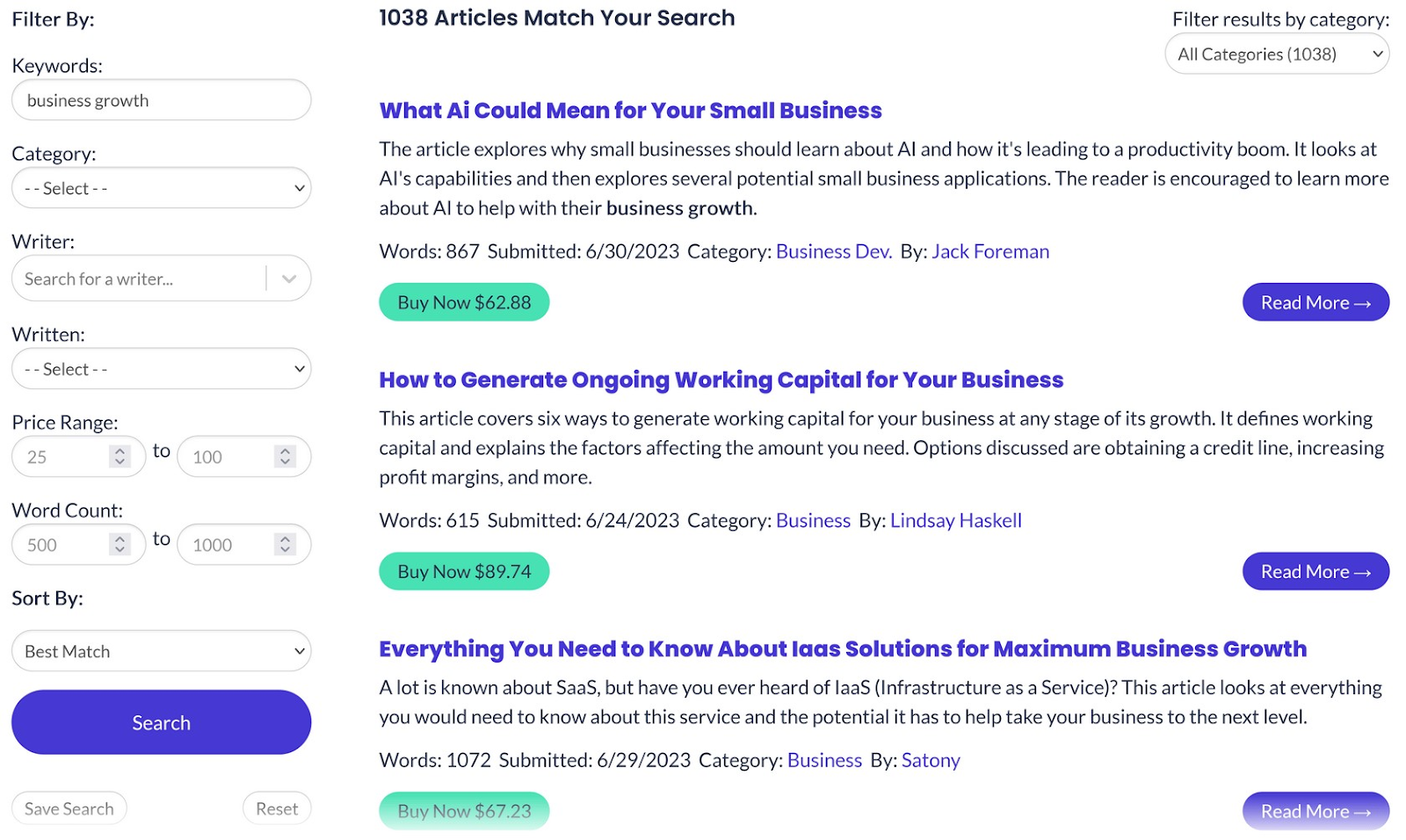Buy the working capital article for $89.74
The width and height of the screenshot is (1406, 840).
(x=464, y=570)
